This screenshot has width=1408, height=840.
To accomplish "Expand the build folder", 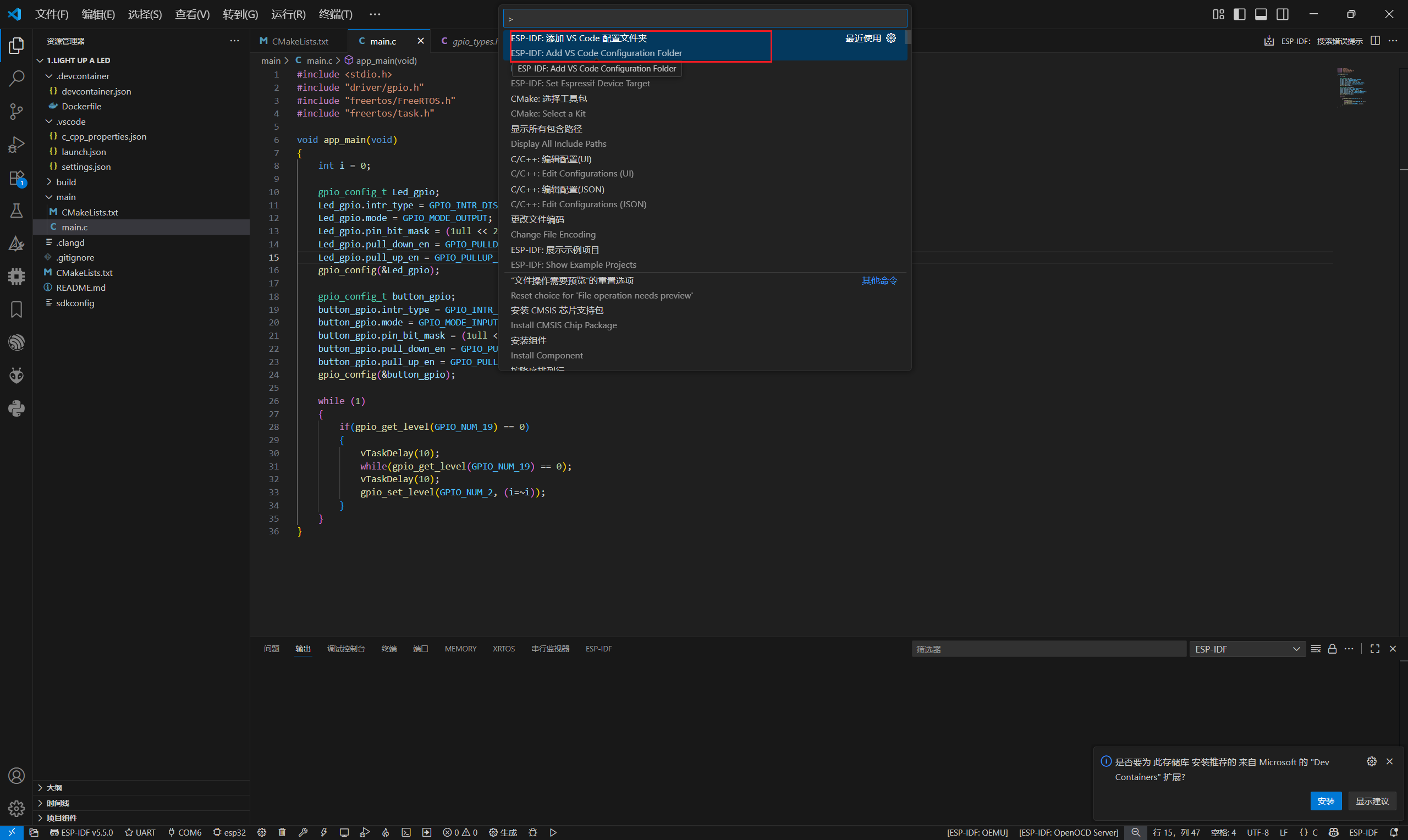I will [65, 182].
